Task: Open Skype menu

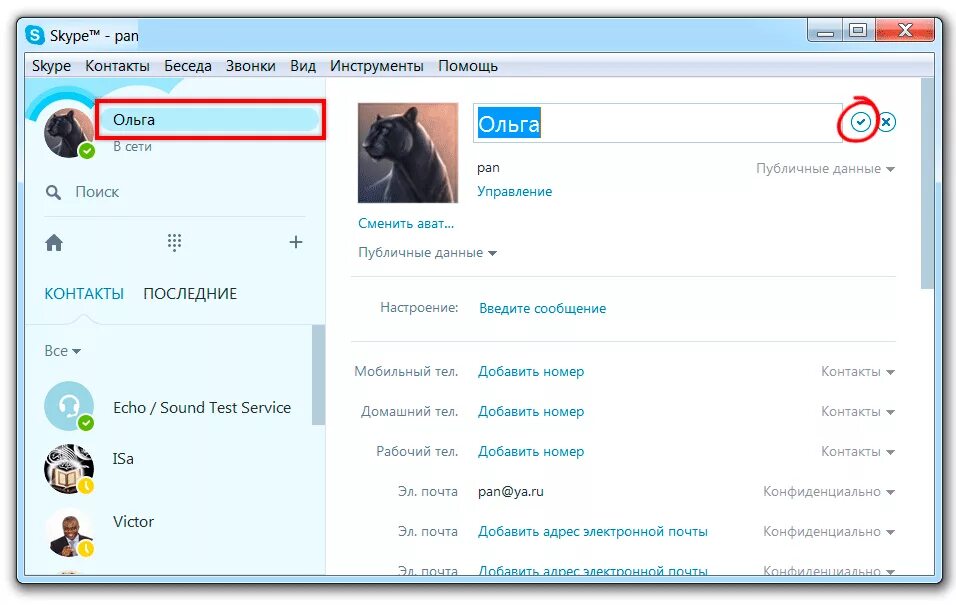Action: 51,66
